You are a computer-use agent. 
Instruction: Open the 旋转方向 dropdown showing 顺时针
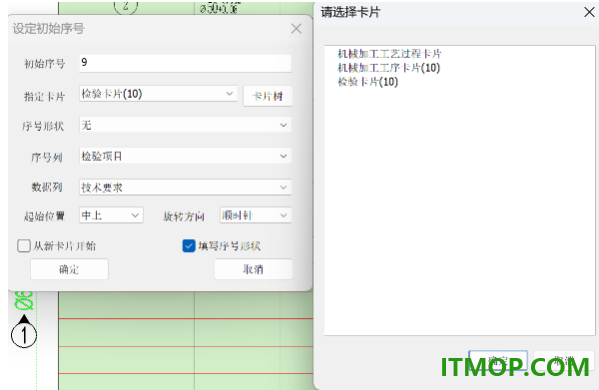256,215
